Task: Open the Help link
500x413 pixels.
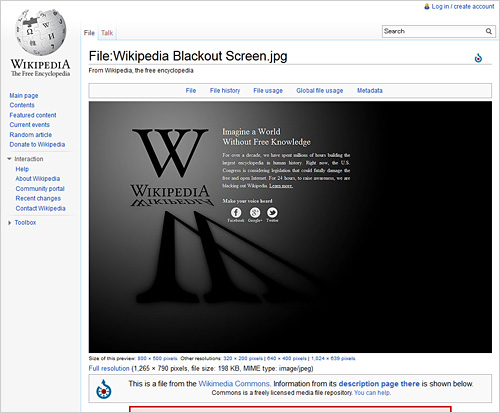Action: click(x=22, y=169)
